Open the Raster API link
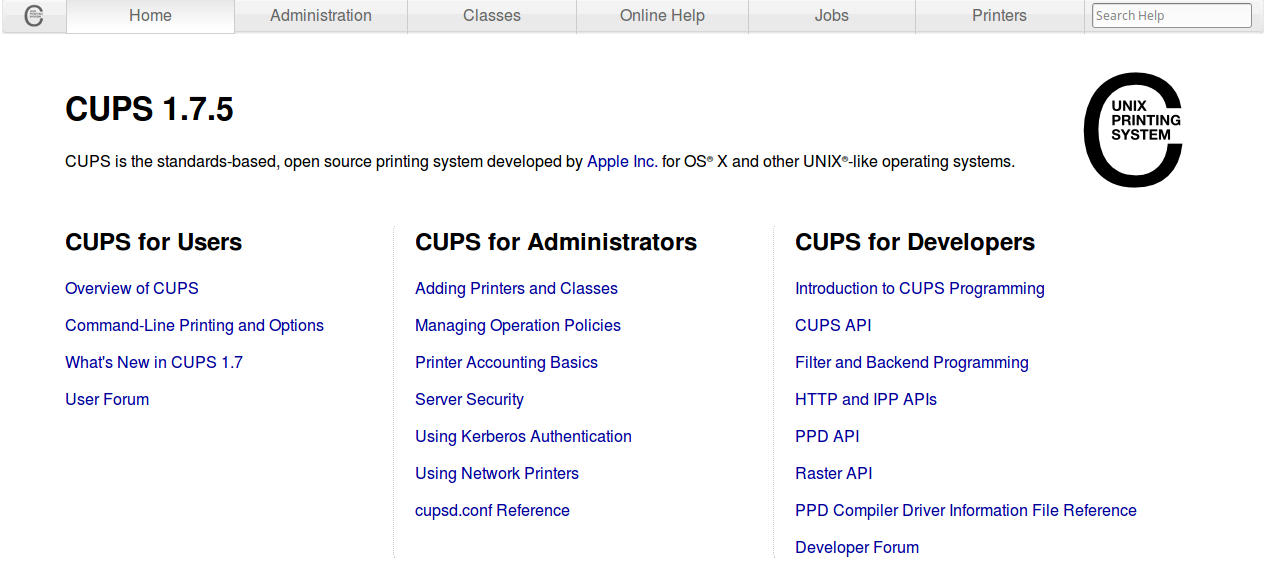 click(834, 473)
